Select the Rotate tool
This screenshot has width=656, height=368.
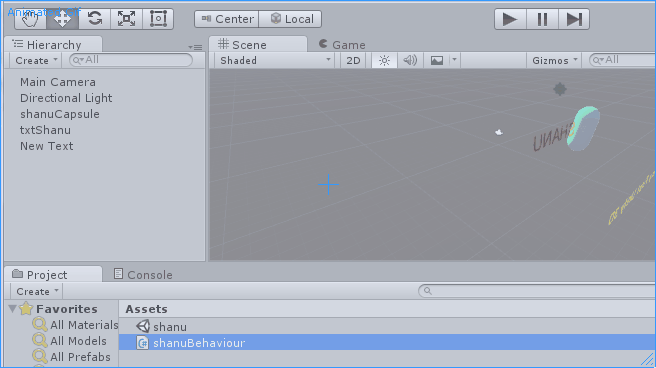click(x=95, y=19)
